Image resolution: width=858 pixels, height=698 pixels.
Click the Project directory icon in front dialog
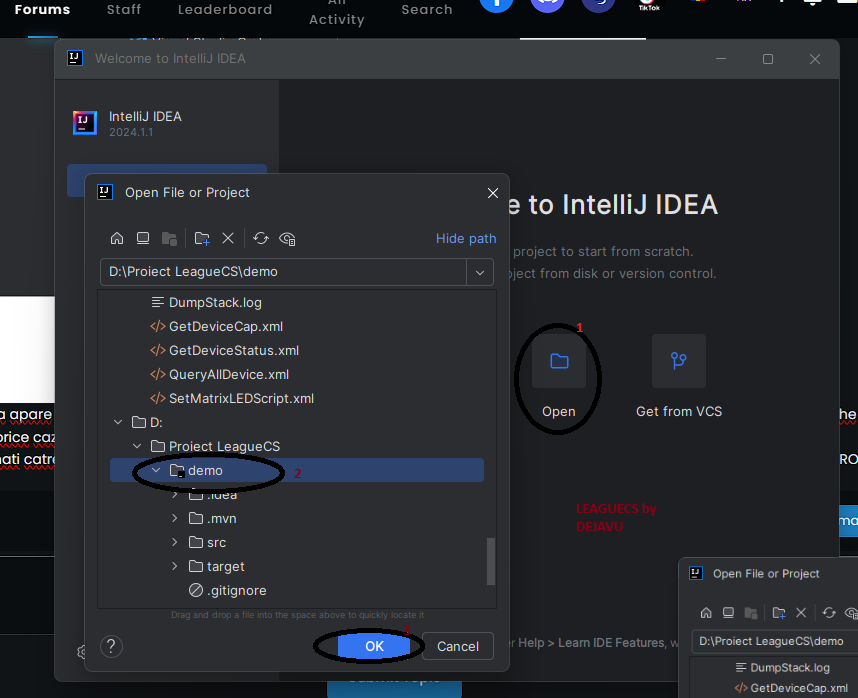pyautogui.click(x=169, y=239)
